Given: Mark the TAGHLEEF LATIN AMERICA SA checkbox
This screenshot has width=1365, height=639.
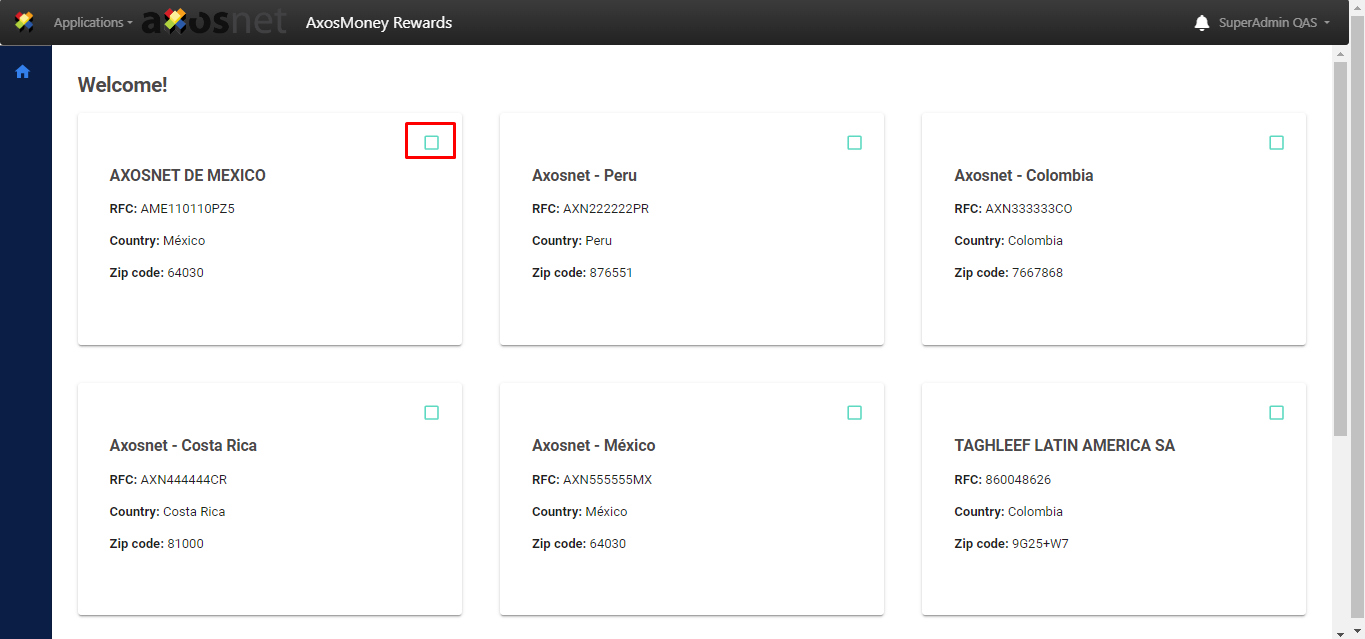Looking at the screenshot, I should 1276,412.
